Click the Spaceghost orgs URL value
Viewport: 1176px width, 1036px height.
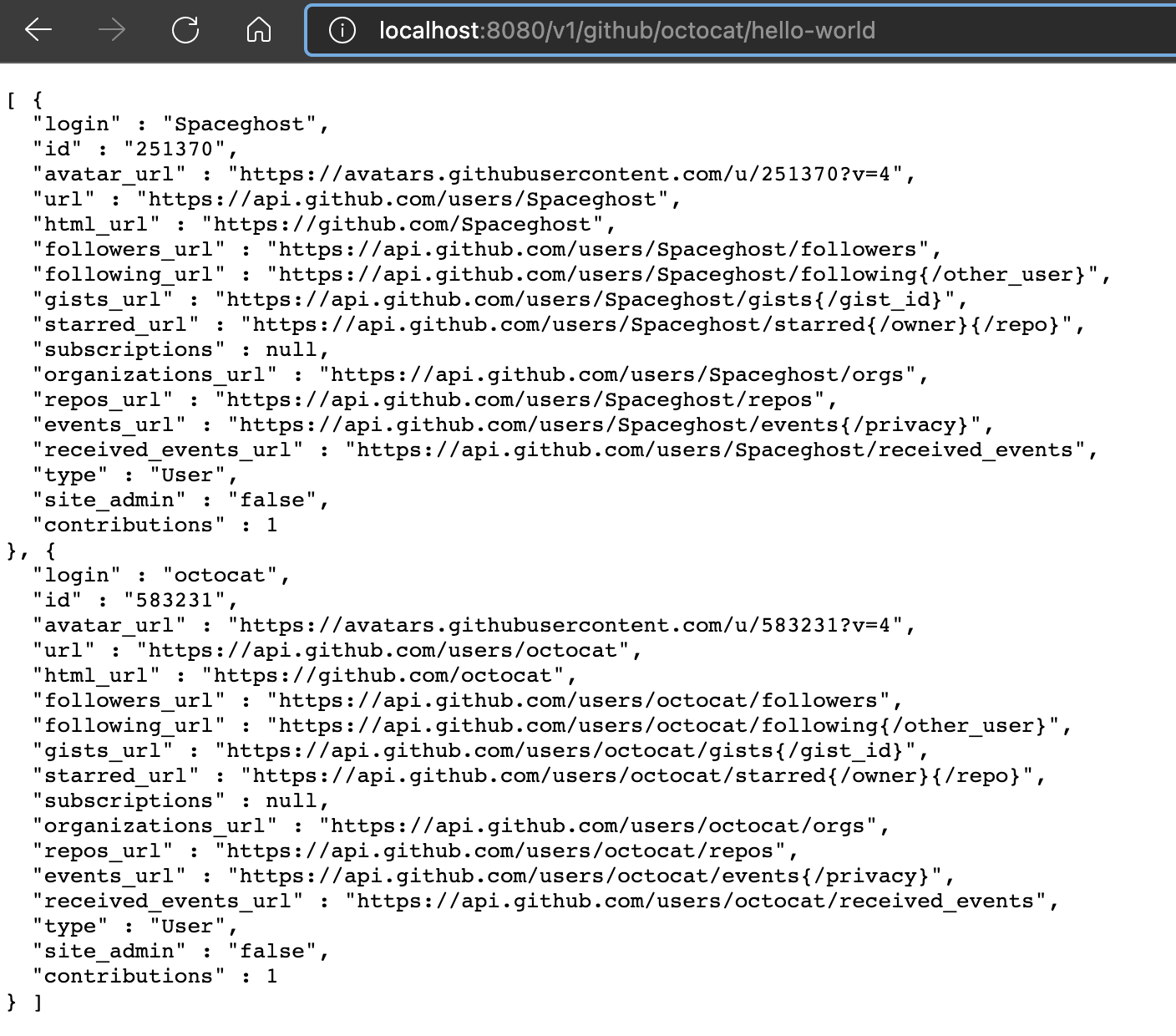tap(618, 375)
